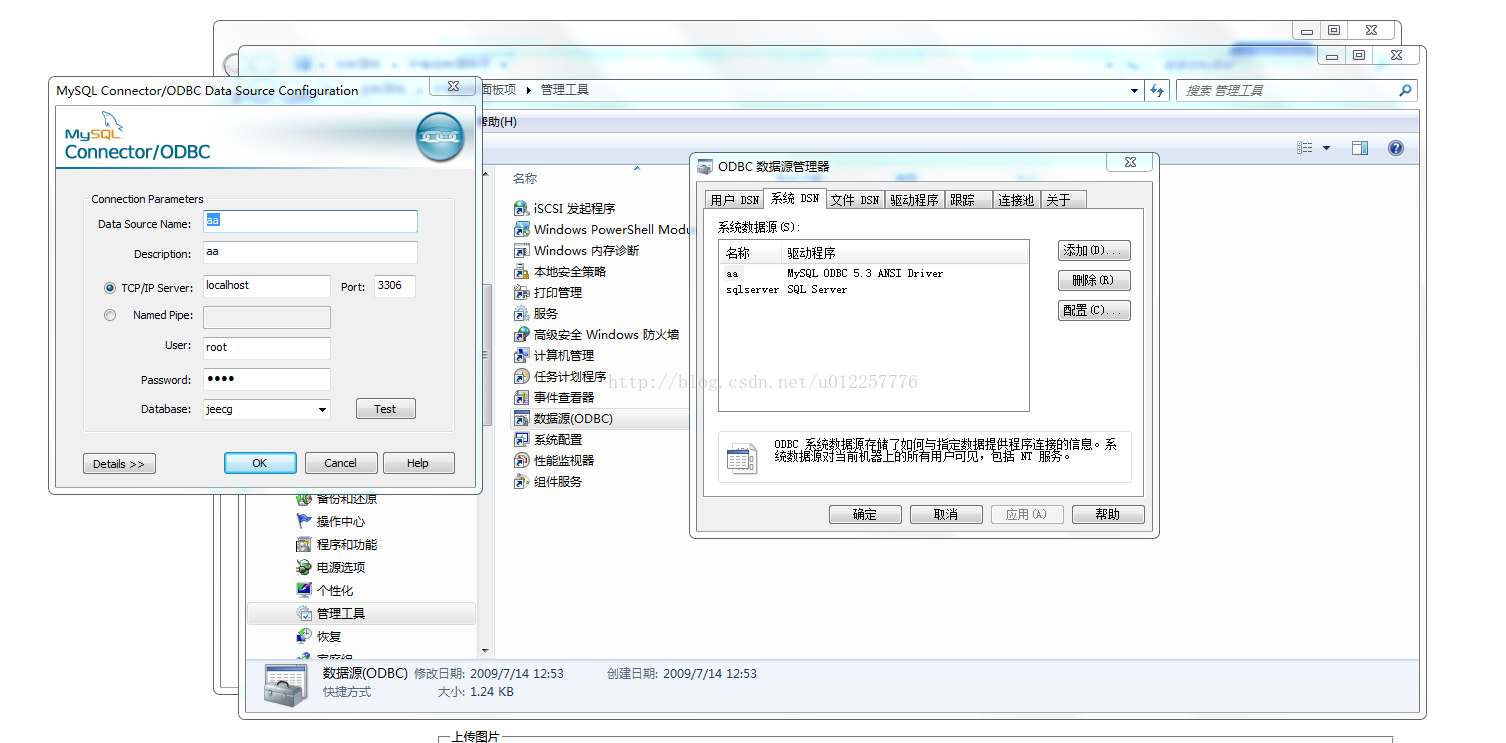Click the Windows PowerShell Modules icon
Viewport: 1506px width, 743px height.
(x=520, y=229)
